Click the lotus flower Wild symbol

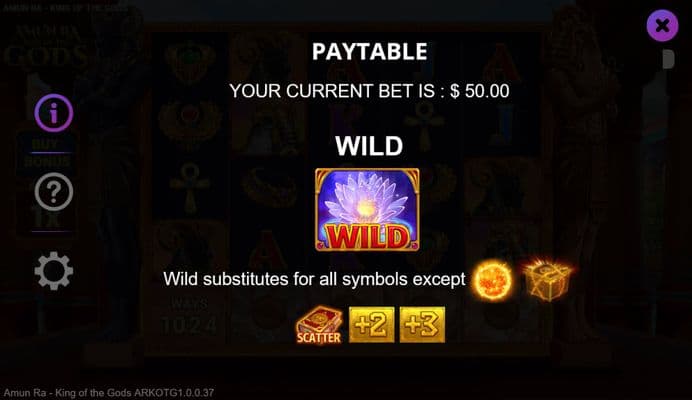[x=367, y=210]
